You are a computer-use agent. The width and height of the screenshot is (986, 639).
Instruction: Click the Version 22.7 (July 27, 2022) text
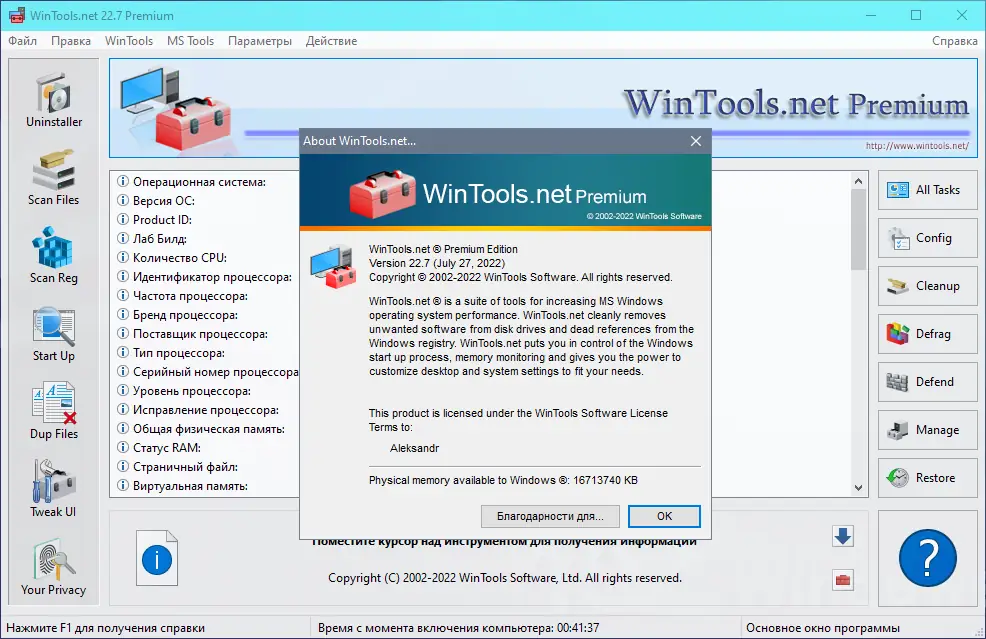[x=437, y=263]
